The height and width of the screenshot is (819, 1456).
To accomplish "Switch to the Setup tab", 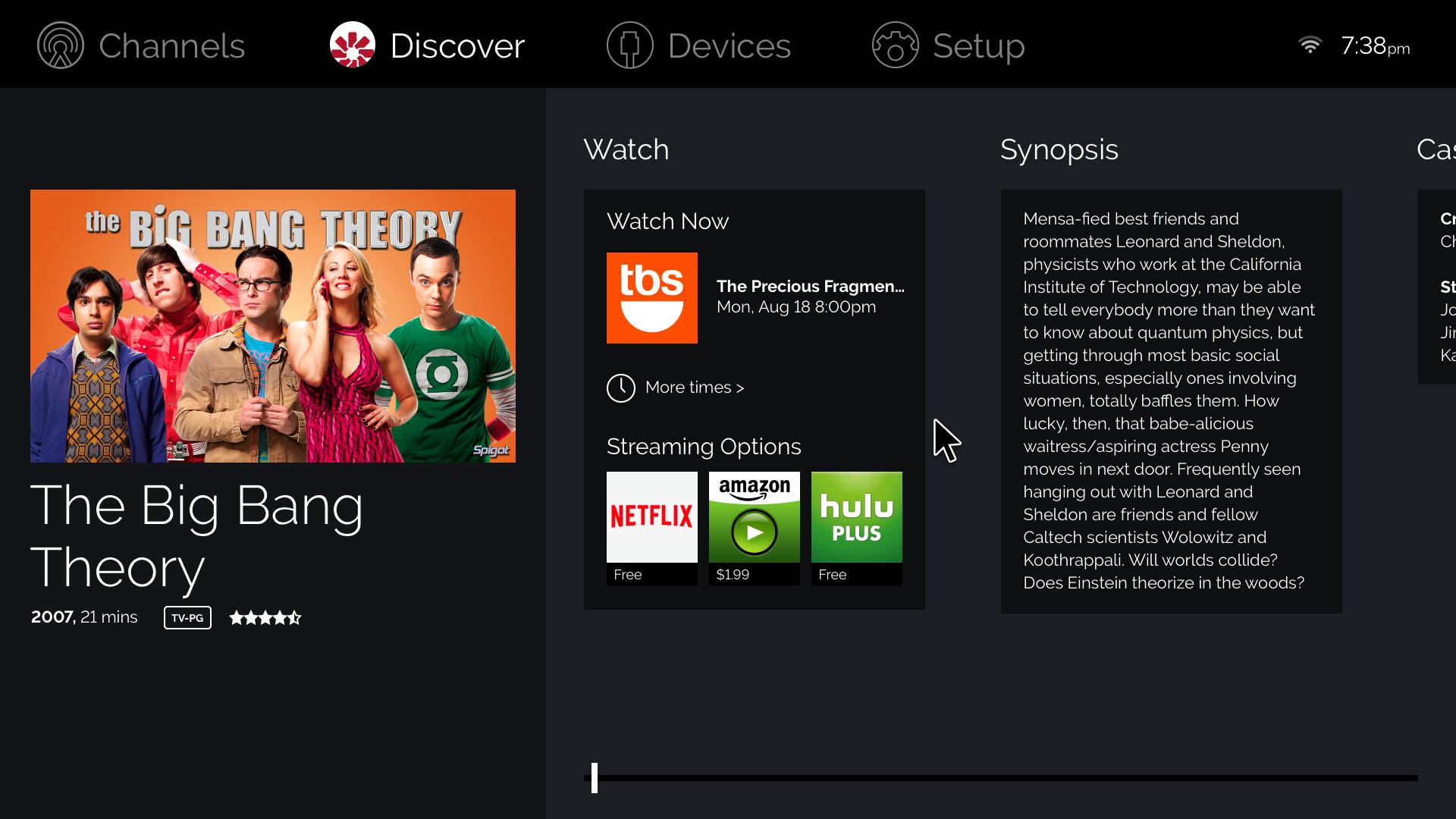I will point(948,45).
